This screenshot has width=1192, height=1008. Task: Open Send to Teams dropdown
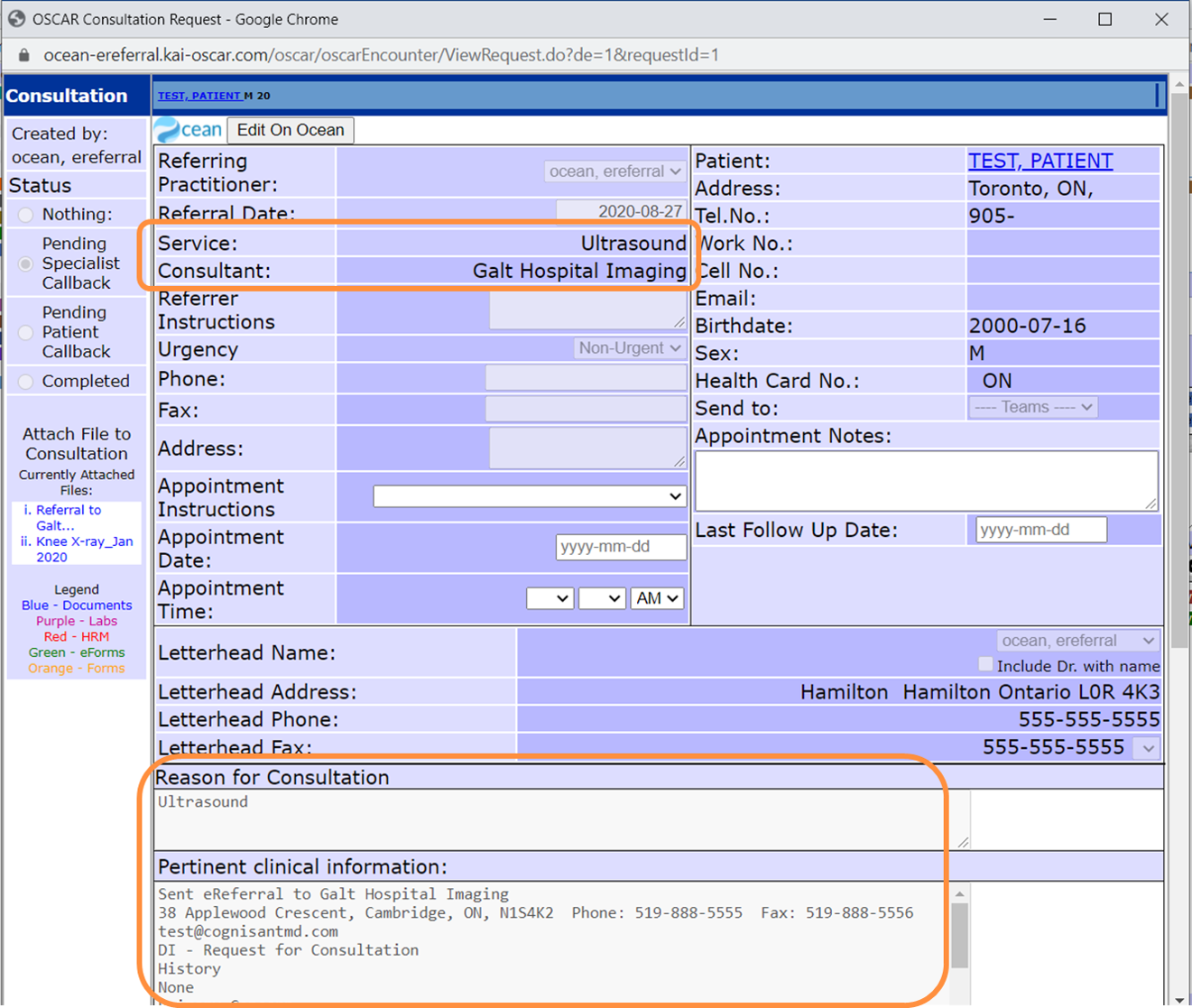point(1033,408)
